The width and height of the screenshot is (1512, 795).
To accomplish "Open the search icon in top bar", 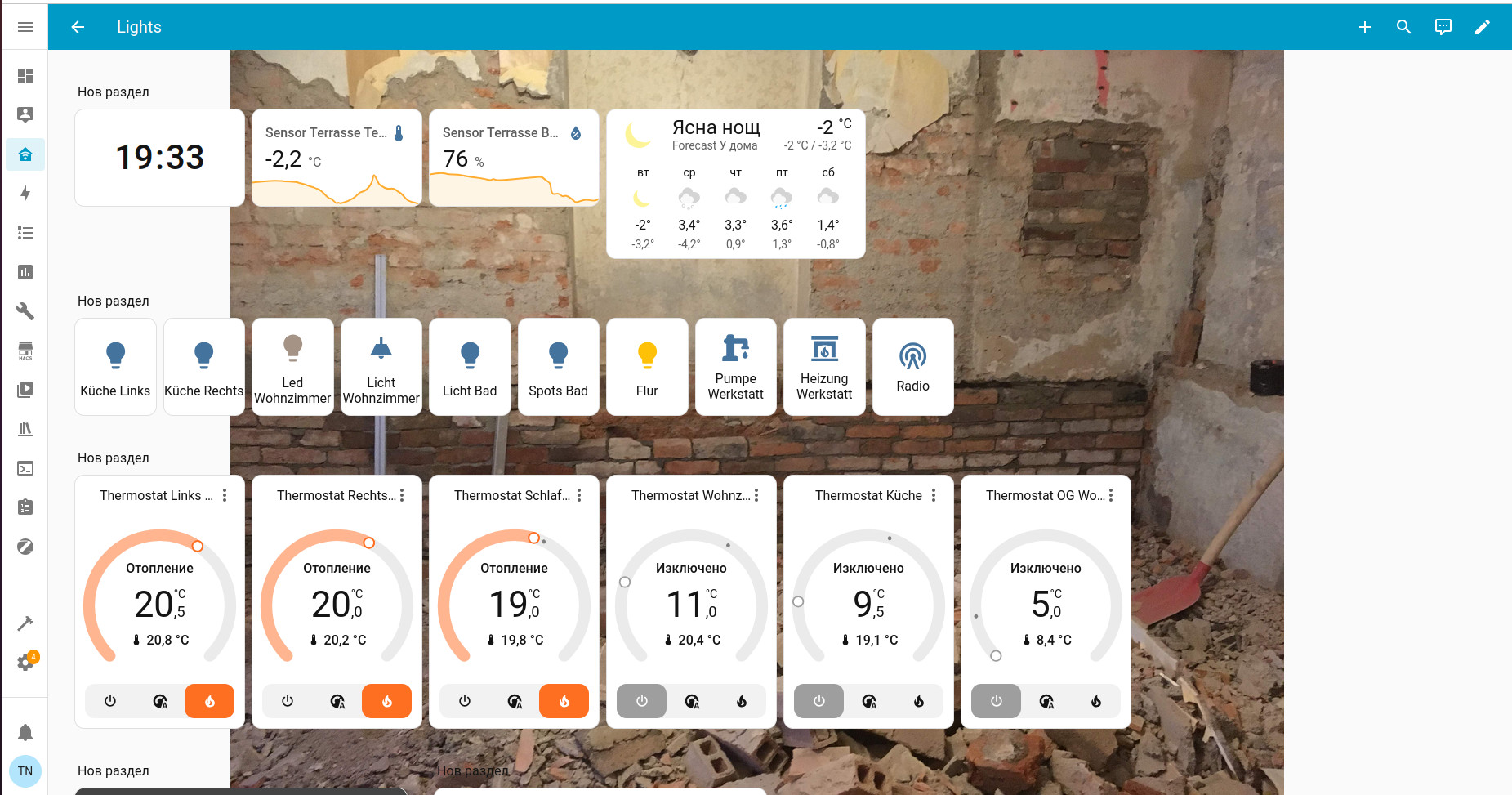I will coord(1403,27).
